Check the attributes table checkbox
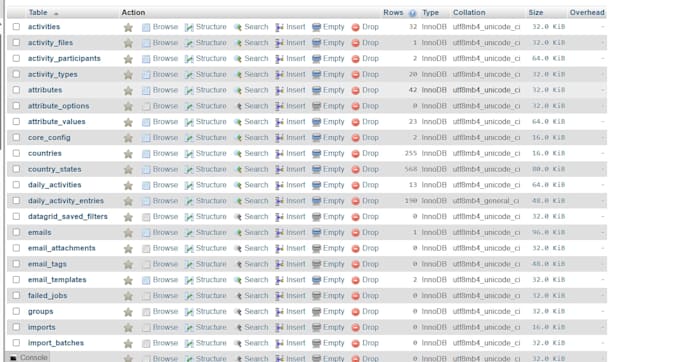This screenshot has height=362, width=680. 16,90
